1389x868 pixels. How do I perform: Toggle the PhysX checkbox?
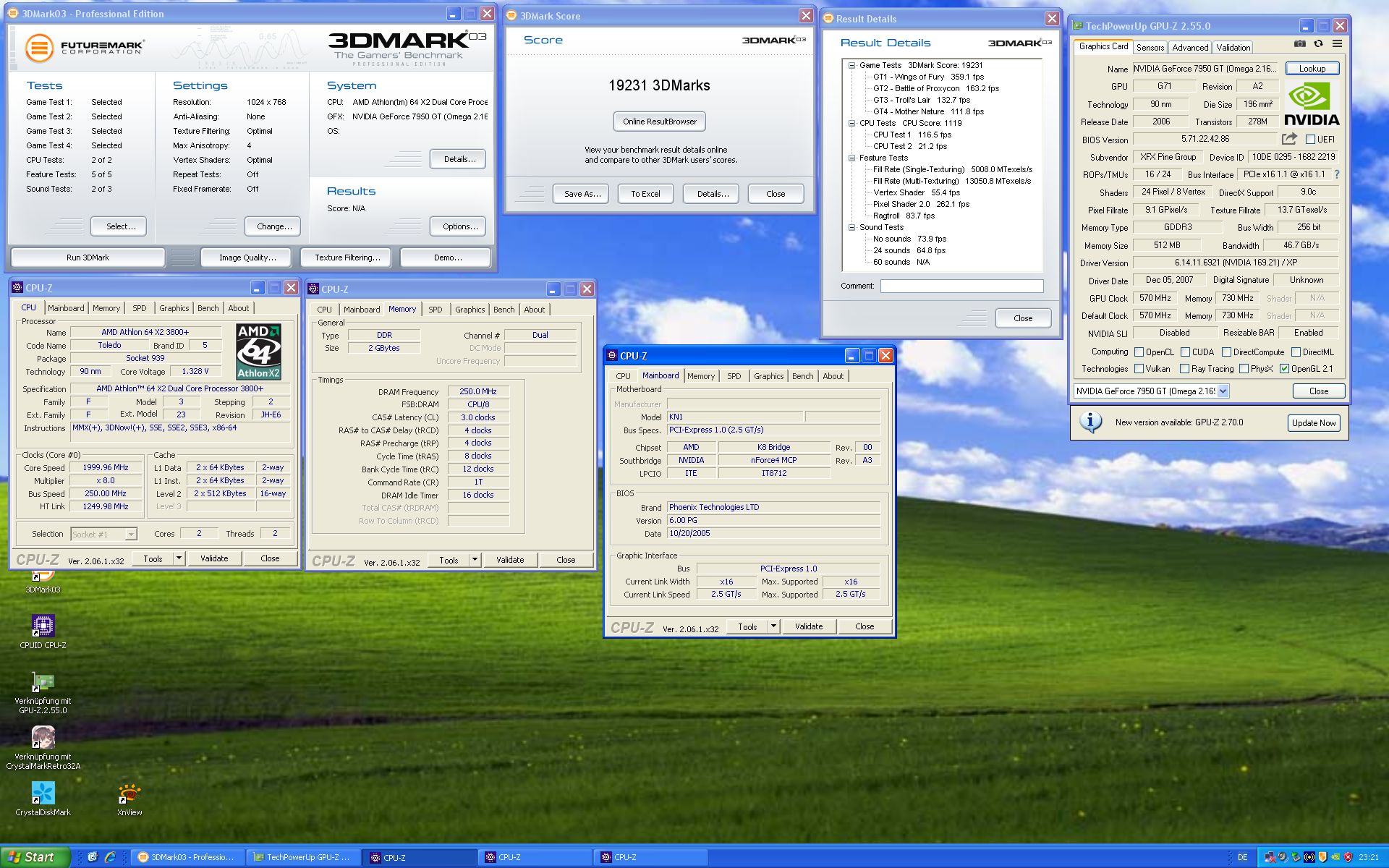[1244, 369]
